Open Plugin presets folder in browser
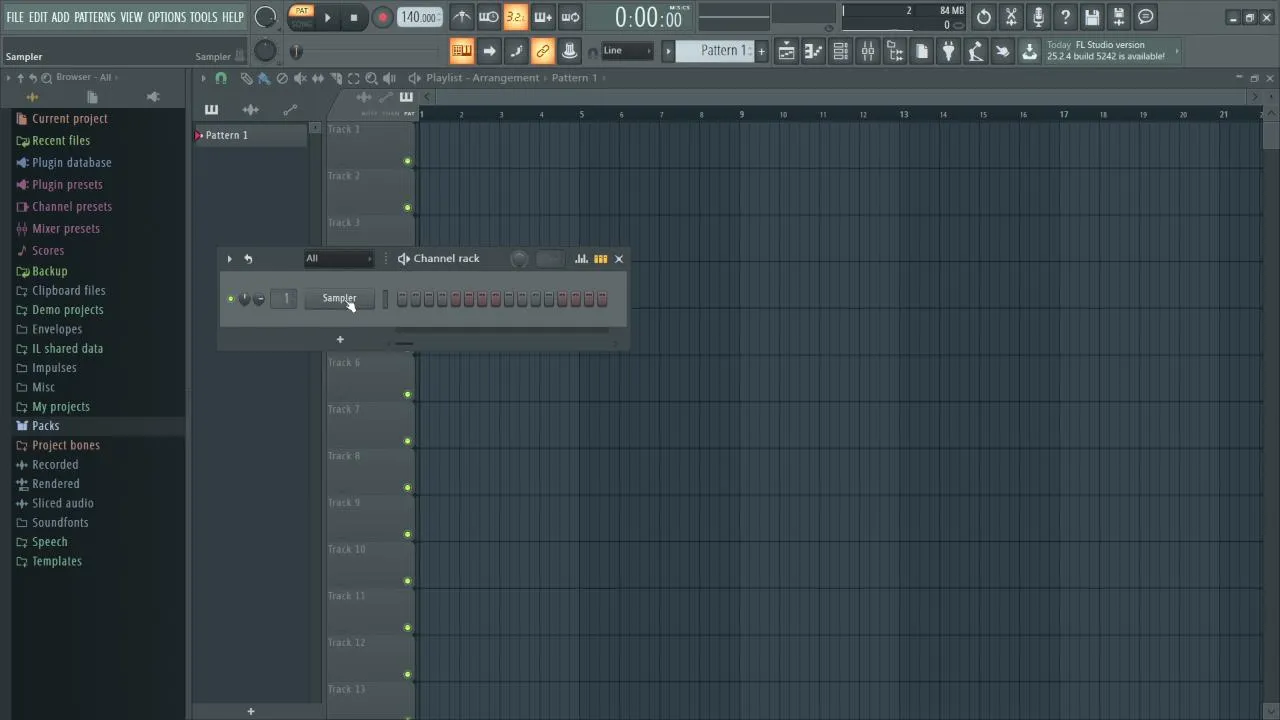The height and width of the screenshot is (720, 1280). tap(67, 185)
